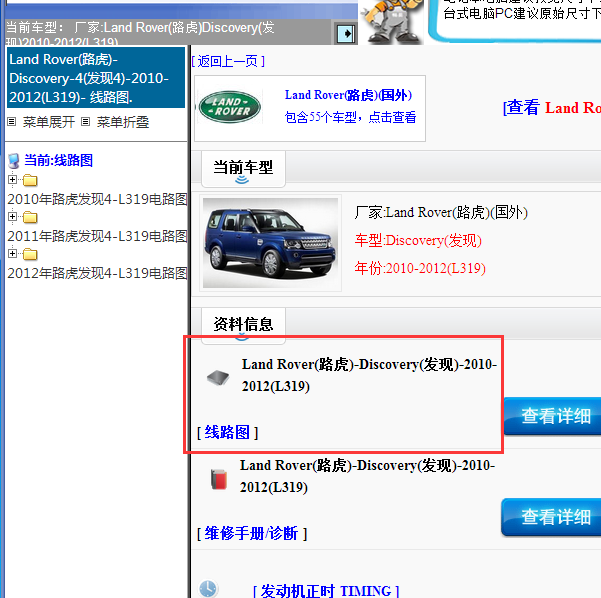Click the 维修手册 entry title Land Rover Discovery 2010-2012(L319)
601x598 pixels.
coord(367,476)
